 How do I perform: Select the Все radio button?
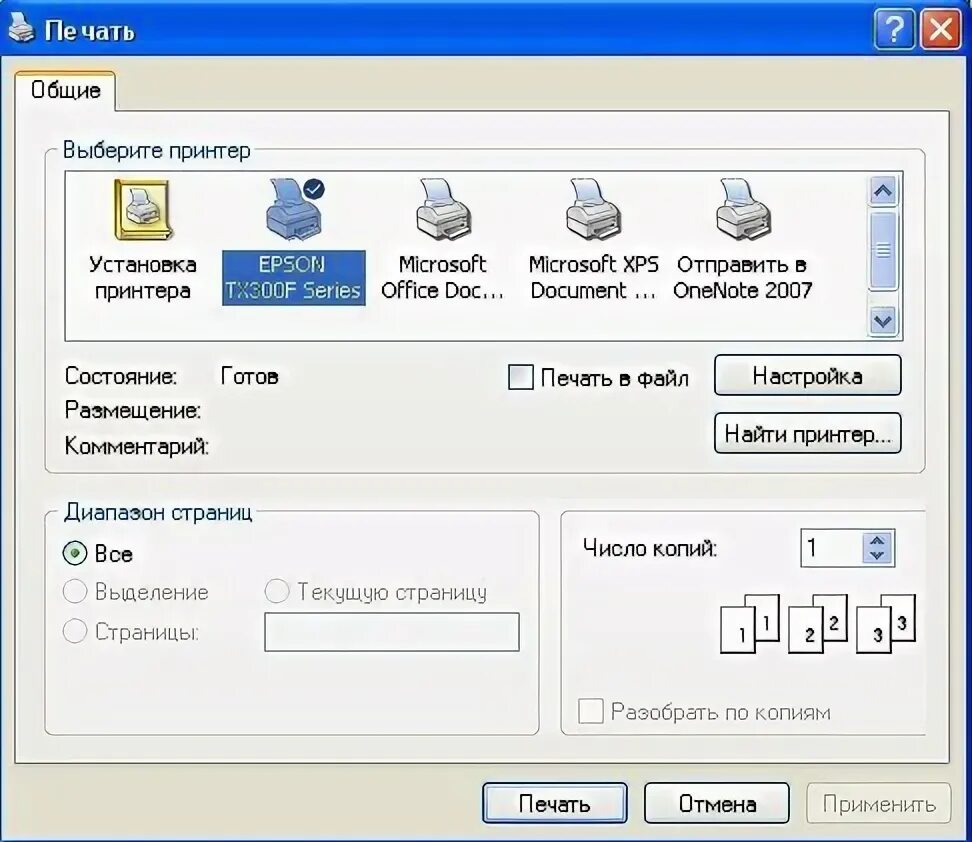point(75,553)
